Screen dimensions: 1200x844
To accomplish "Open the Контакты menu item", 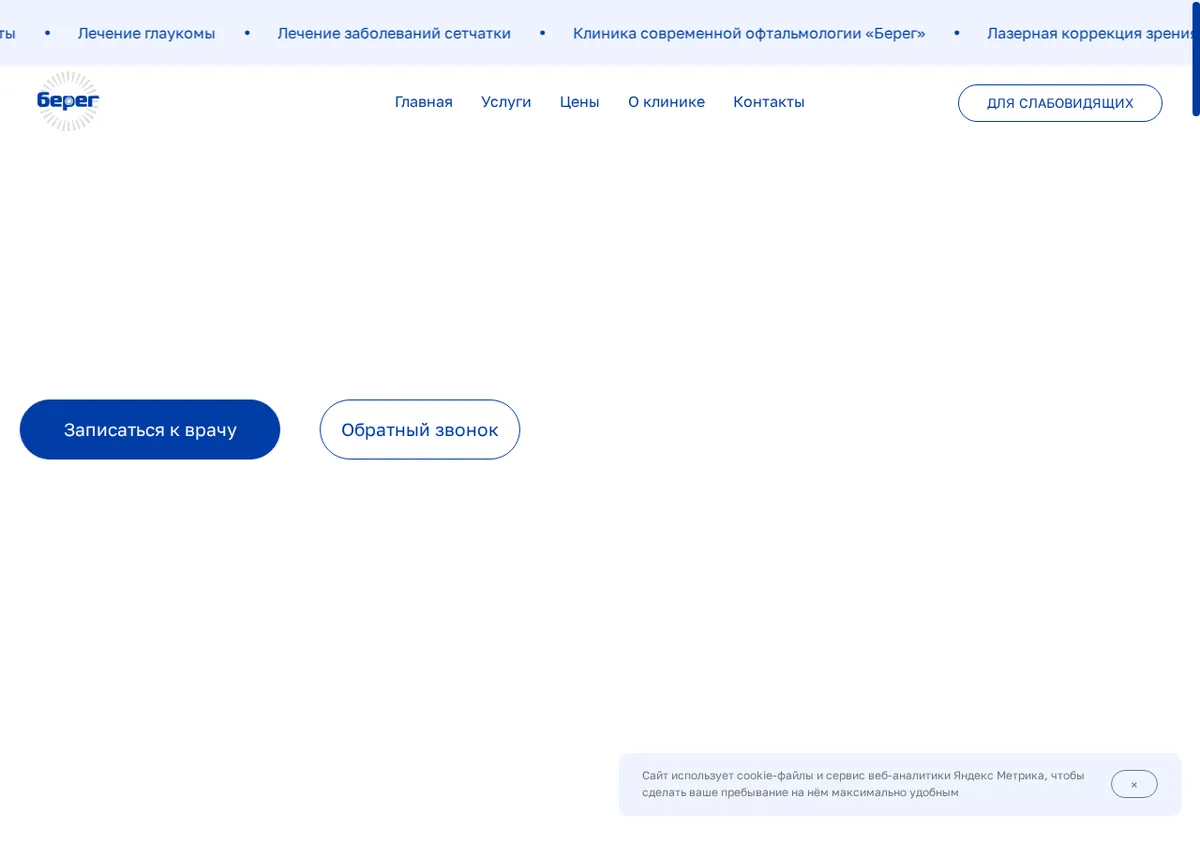I will tap(768, 102).
